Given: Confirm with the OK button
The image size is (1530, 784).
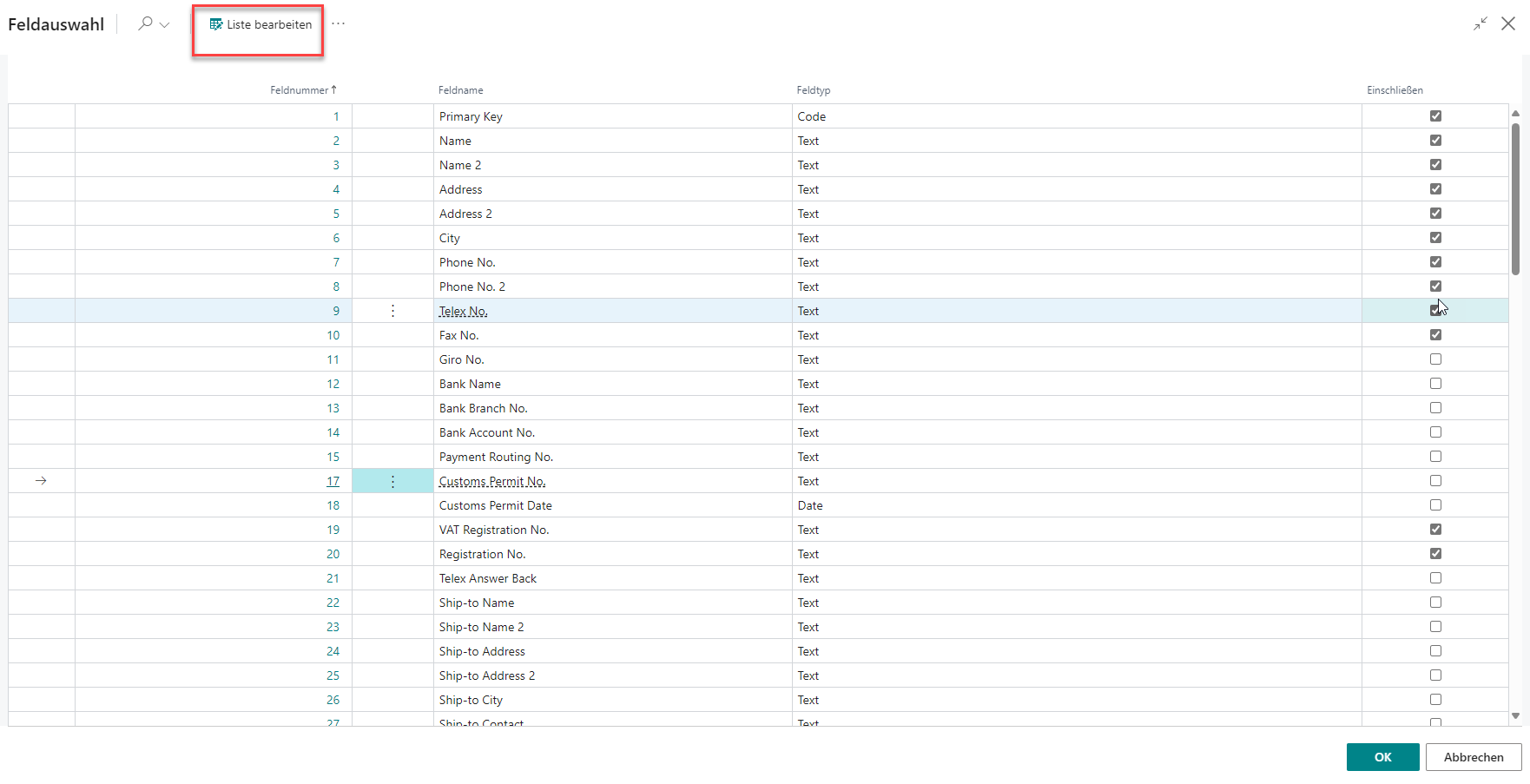Looking at the screenshot, I should tap(1382, 757).
